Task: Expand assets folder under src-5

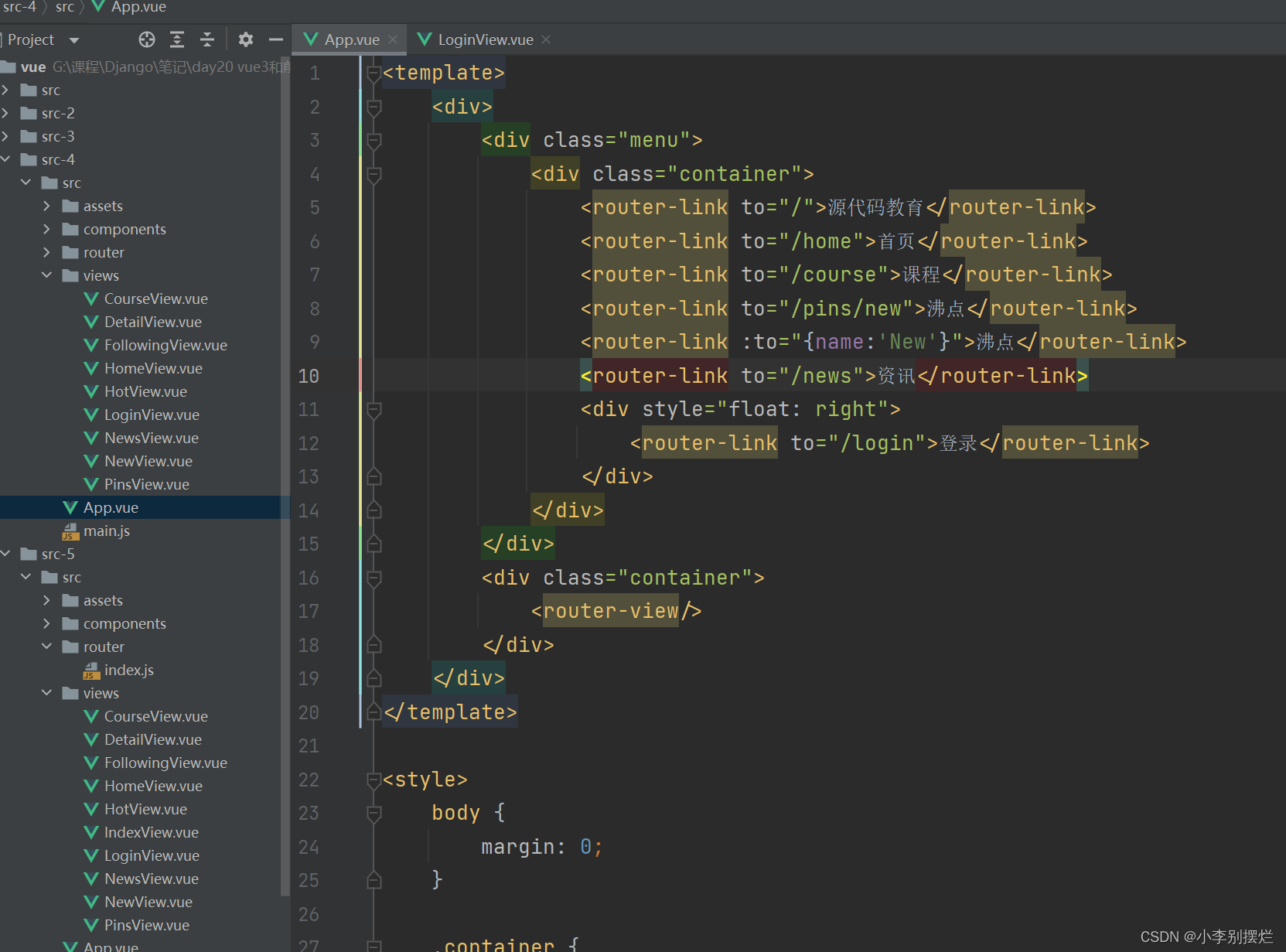Action: tap(46, 601)
